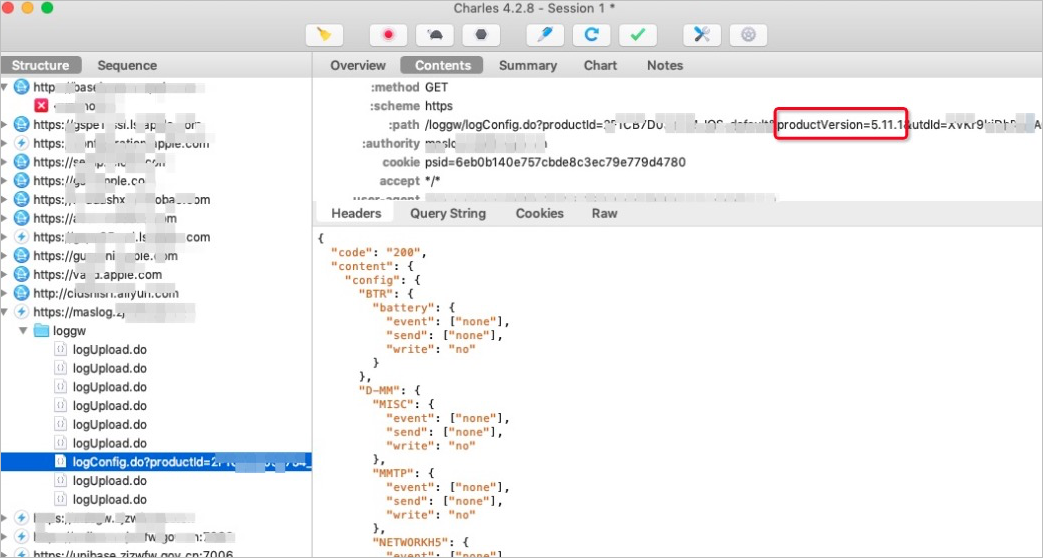Open Settings with the gear toolbar icon
This screenshot has height=558, width=1043.
click(748, 35)
